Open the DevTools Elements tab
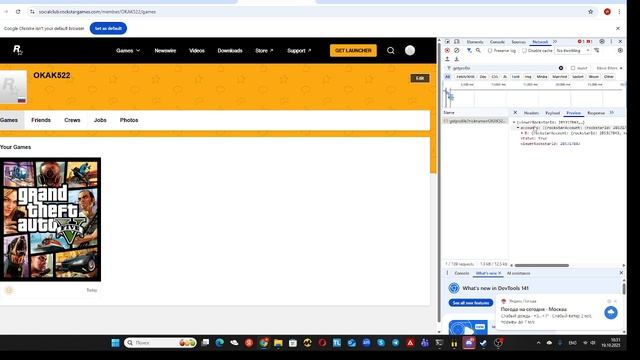This screenshot has height=360, width=640. [475, 42]
